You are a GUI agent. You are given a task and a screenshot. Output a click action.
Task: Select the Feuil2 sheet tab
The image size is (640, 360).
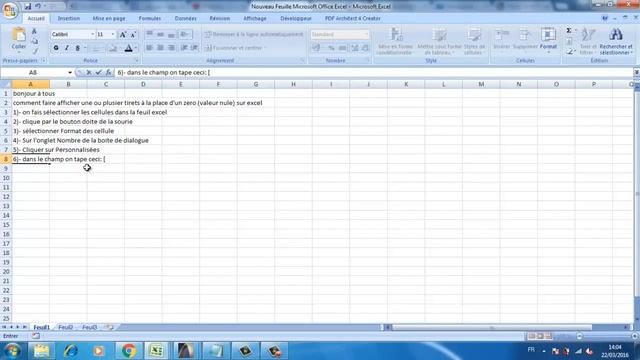pyautogui.click(x=65, y=327)
